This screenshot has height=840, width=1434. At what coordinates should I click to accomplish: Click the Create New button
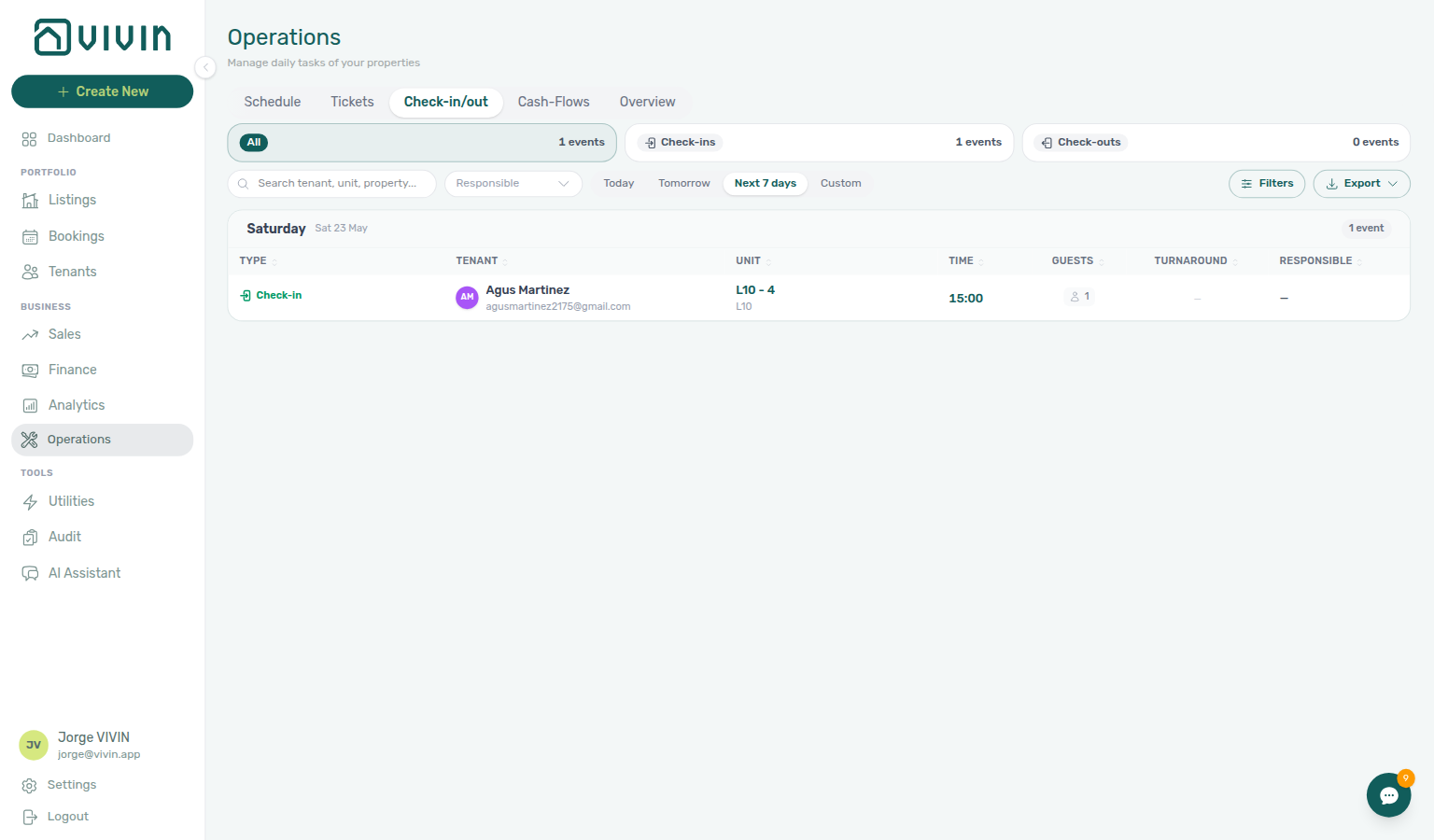[x=103, y=91]
